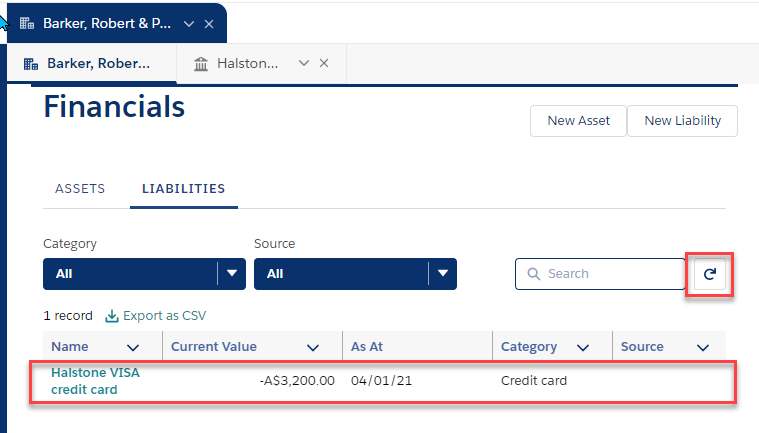Click the New Liability button
This screenshot has width=759, height=433.
coord(683,121)
